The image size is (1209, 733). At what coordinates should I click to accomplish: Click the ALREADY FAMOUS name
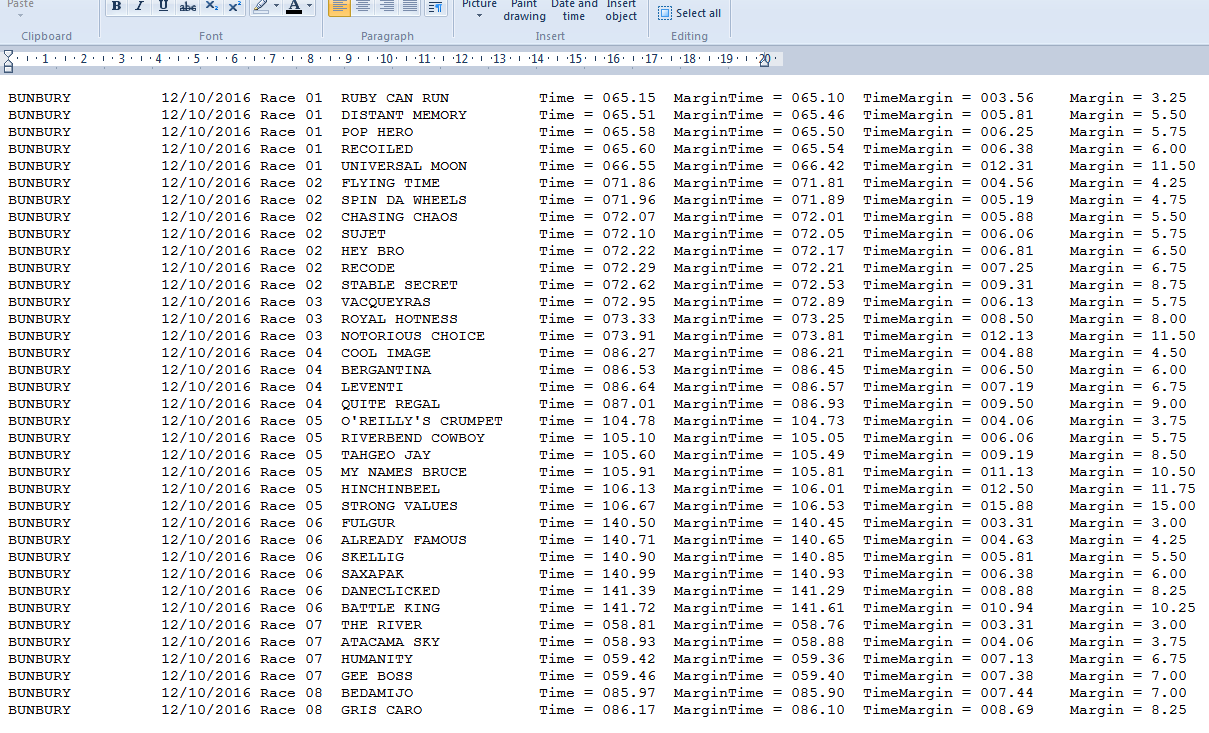point(404,540)
